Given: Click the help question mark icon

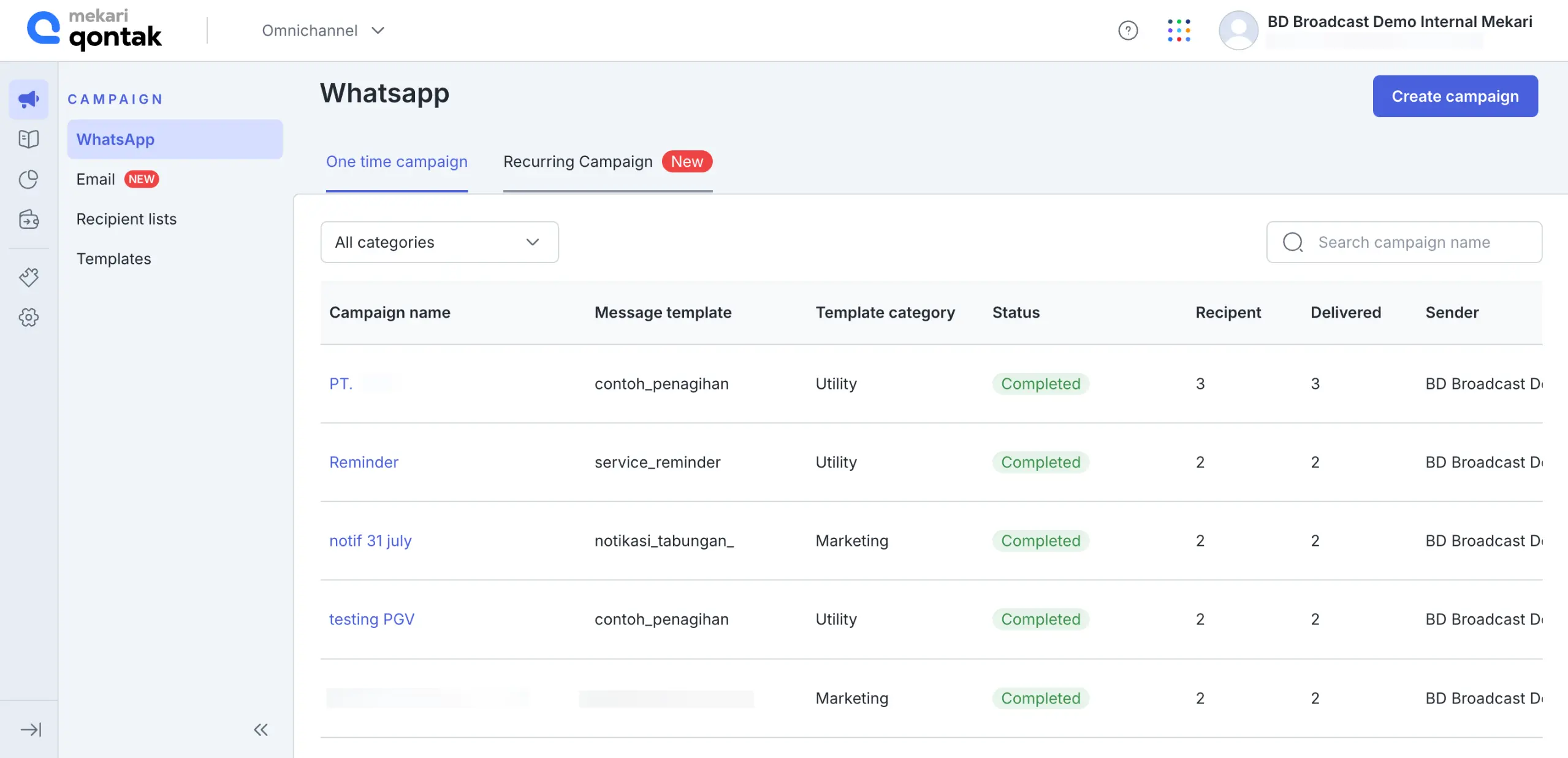Looking at the screenshot, I should click(x=1127, y=30).
